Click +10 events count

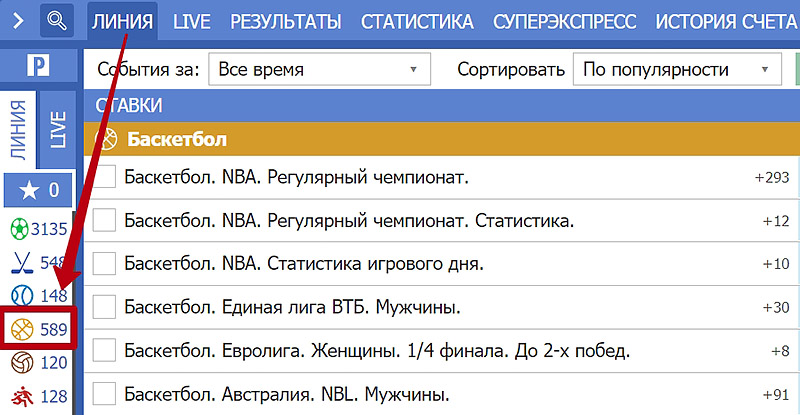[776, 264]
